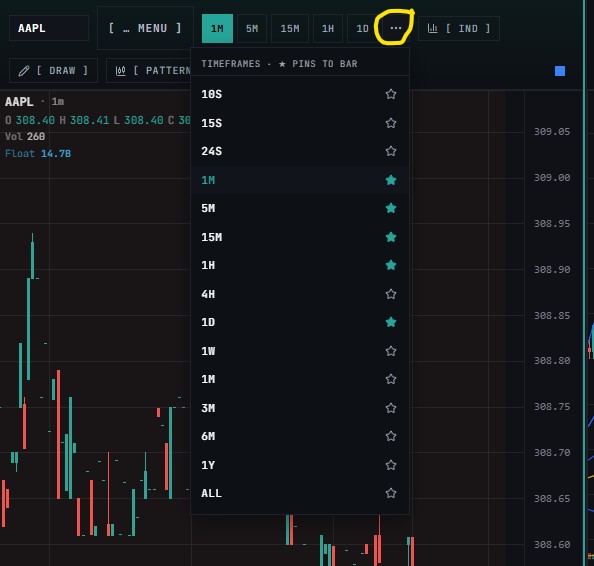The width and height of the screenshot is (594, 566).
Task: Star the ALL timeframe
Action: pyautogui.click(x=391, y=493)
